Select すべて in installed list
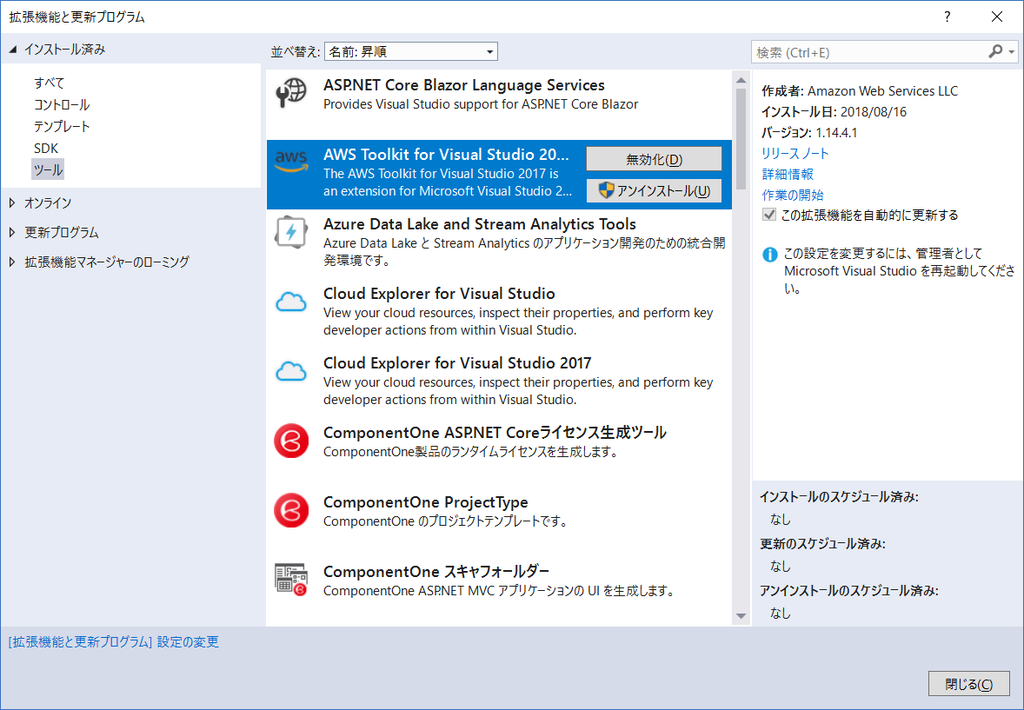 point(49,83)
